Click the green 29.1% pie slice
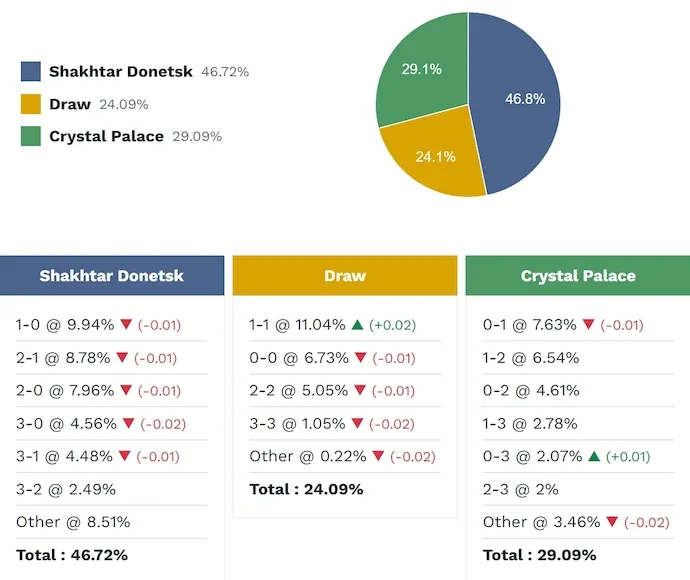Screen dimensions: 690x580 (x=420, y=75)
